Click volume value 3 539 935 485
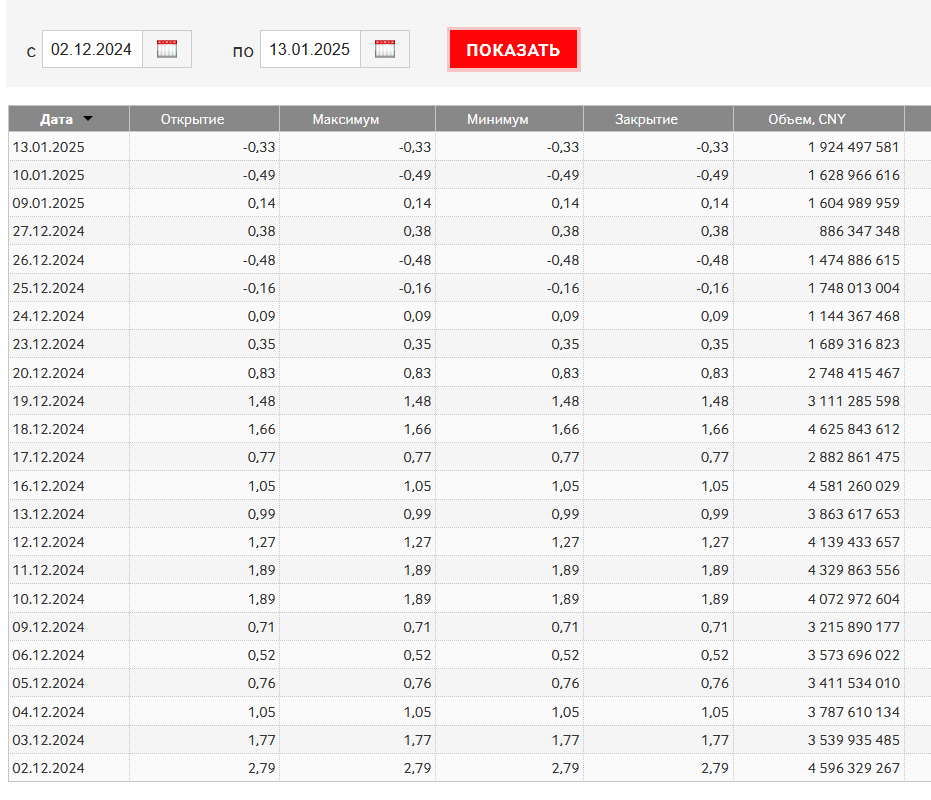Screen dimensions: 931x800 tap(853, 739)
